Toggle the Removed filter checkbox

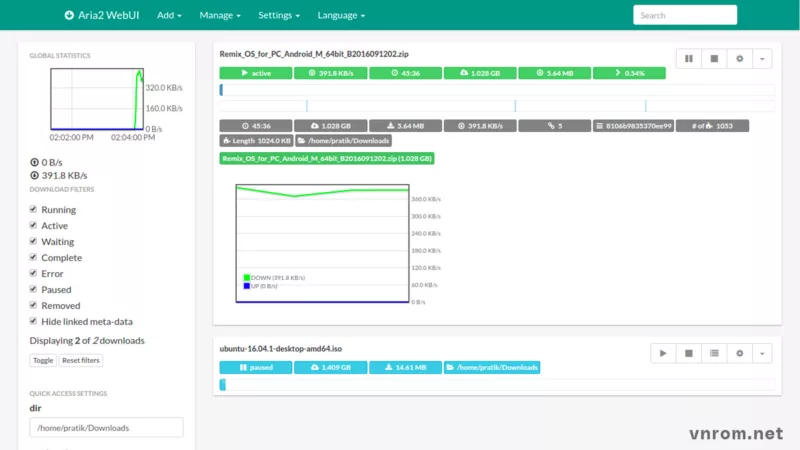click(x=33, y=305)
